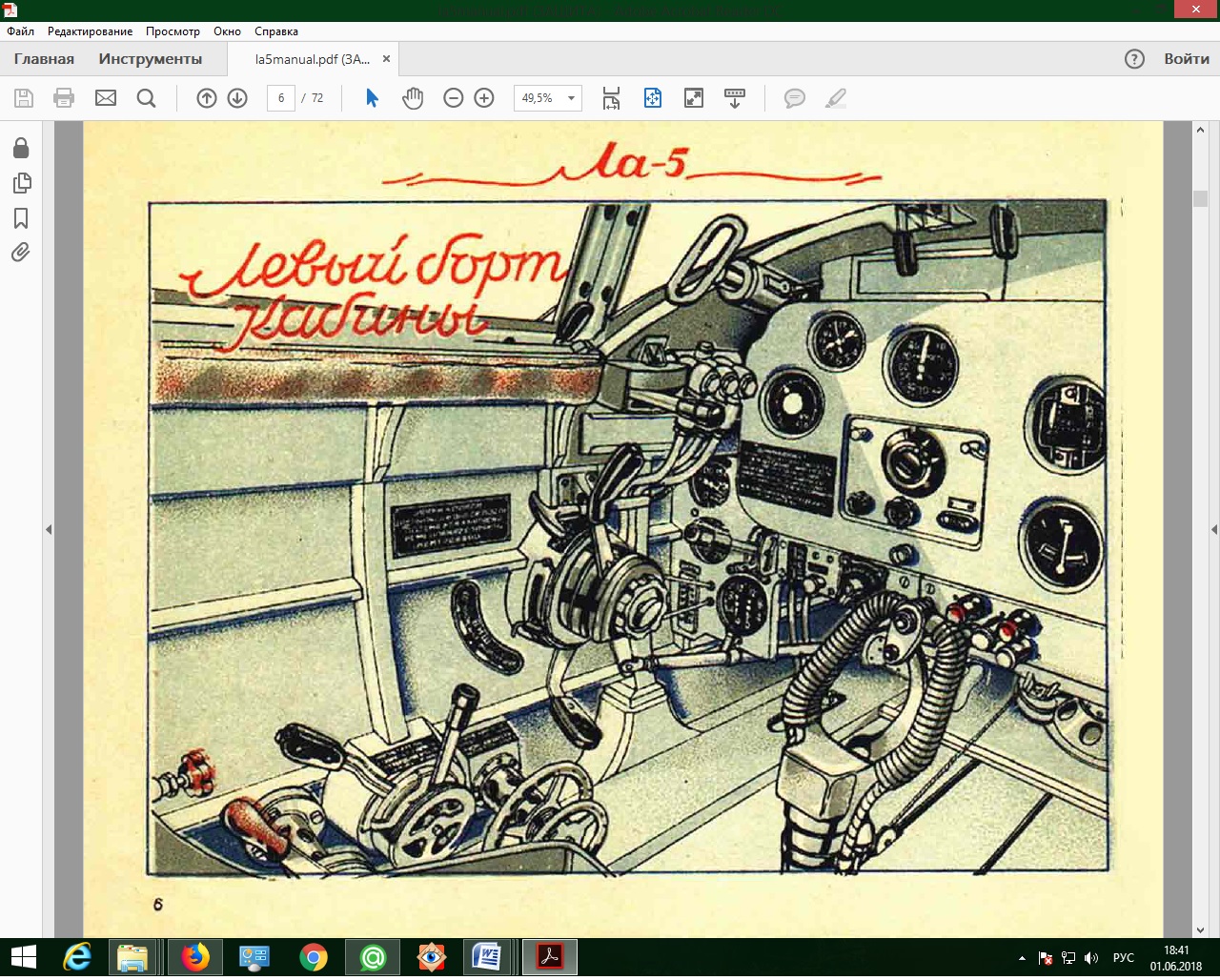Go to previous page arrow
This screenshot has height=980, width=1220.
point(207,98)
